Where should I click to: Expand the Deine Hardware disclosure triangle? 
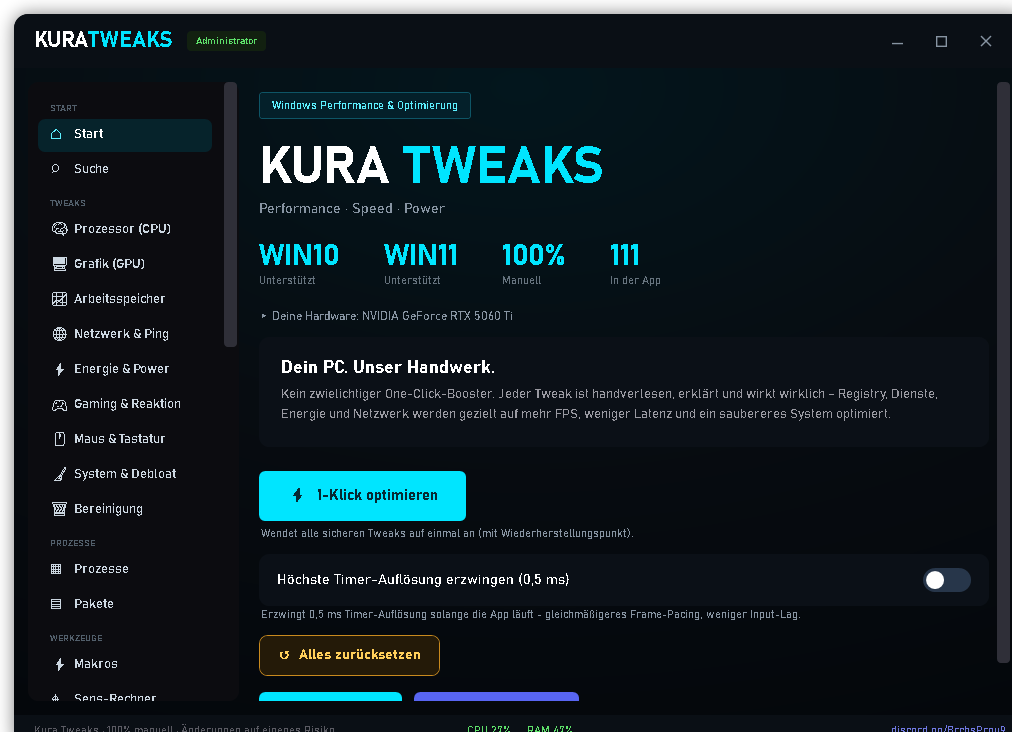(x=263, y=316)
